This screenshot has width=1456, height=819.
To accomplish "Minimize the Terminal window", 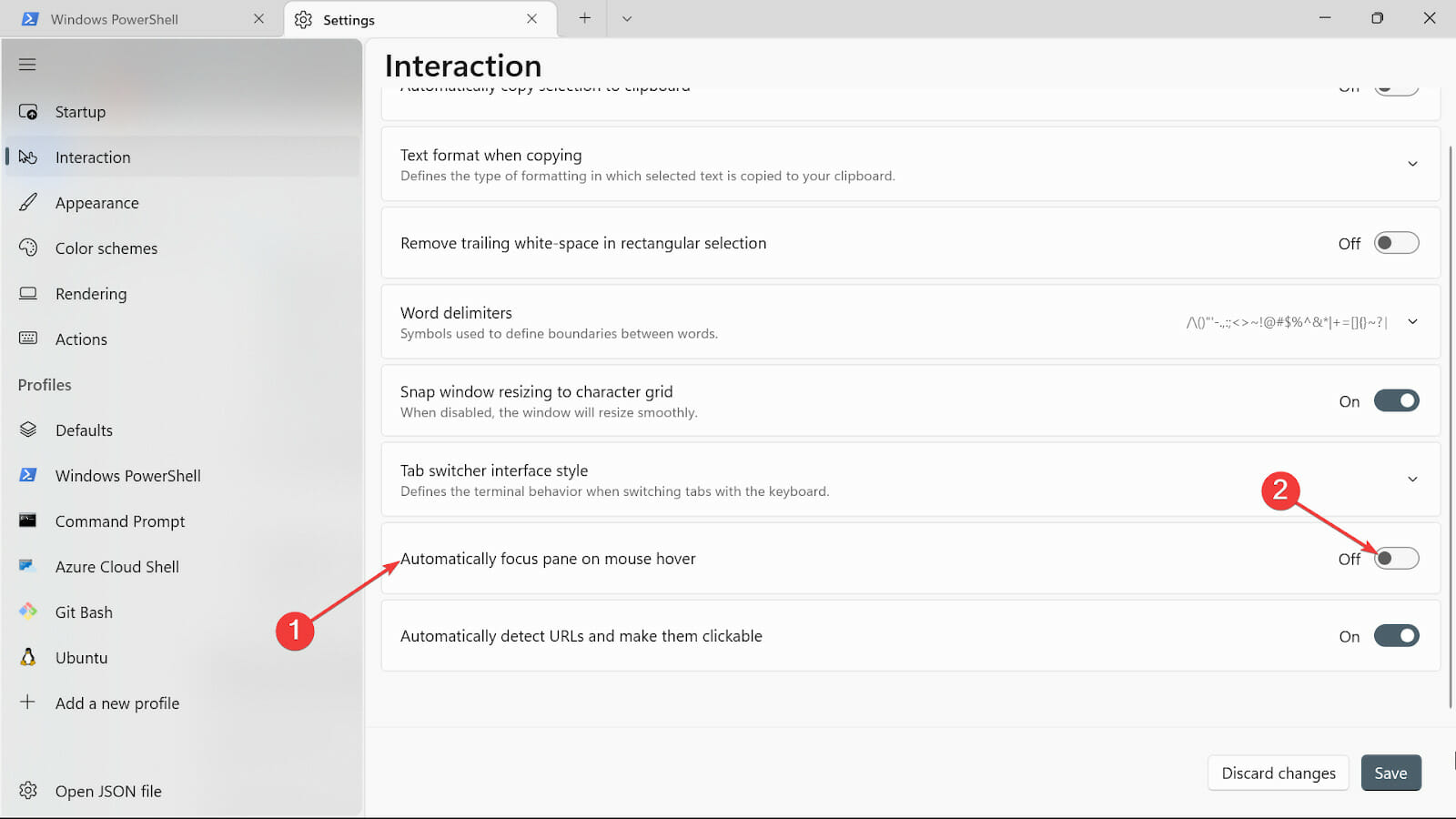I will [x=1325, y=18].
